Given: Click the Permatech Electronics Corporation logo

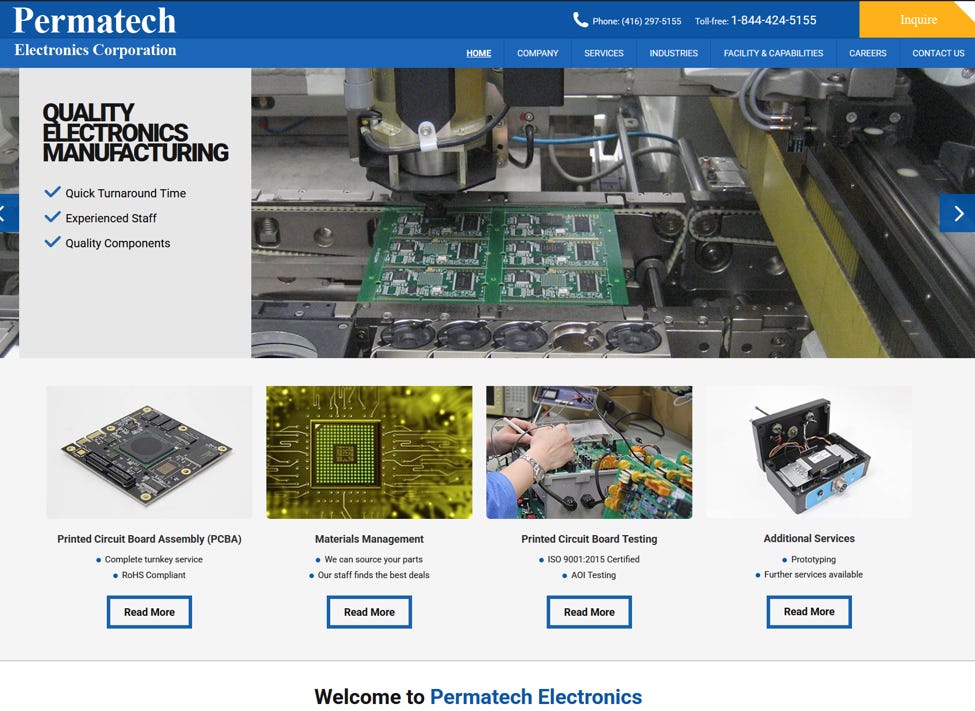Looking at the screenshot, I should [x=95, y=32].
